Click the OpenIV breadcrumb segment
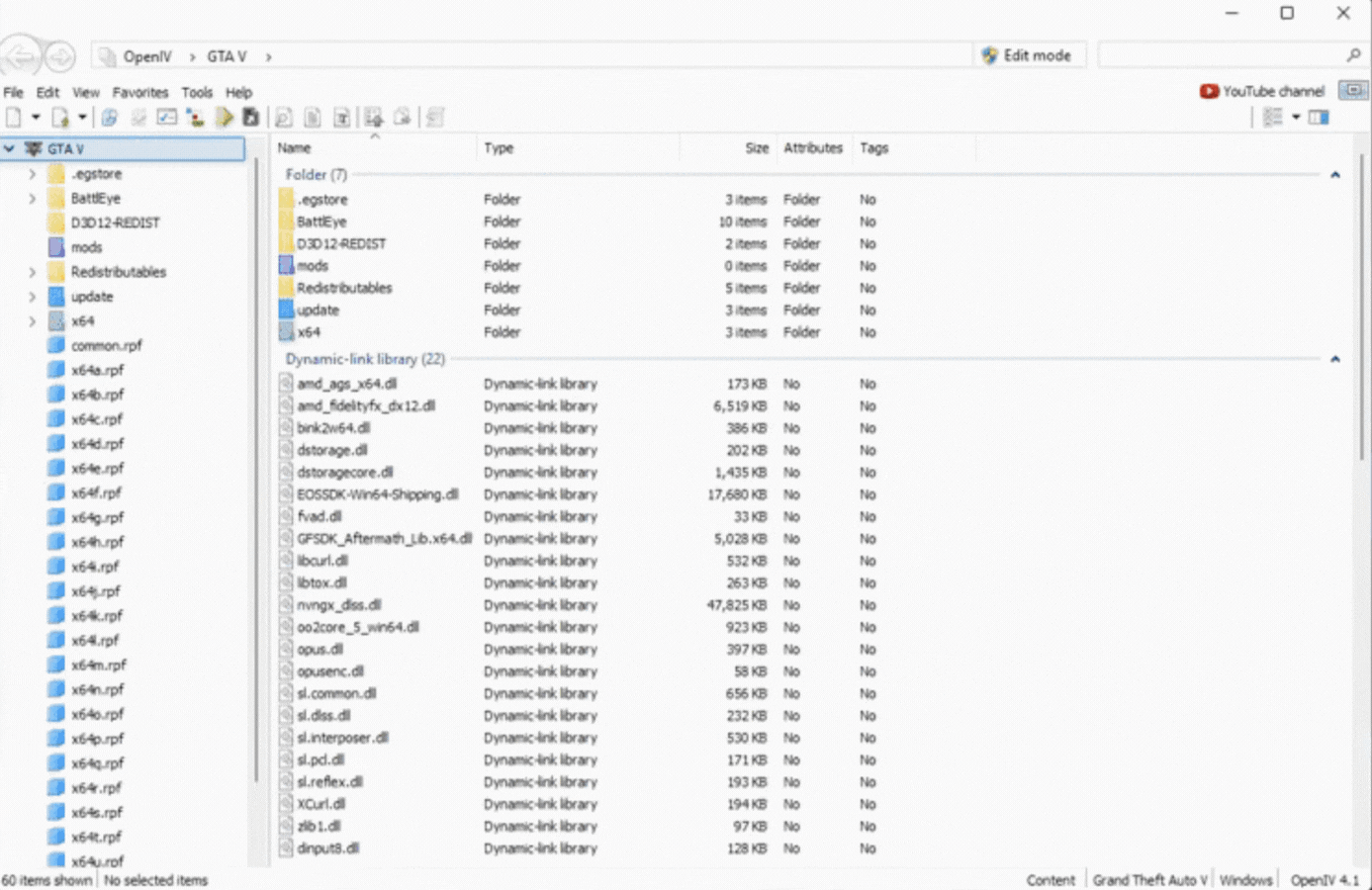The height and width of the screenshot is (890, 1372). tap(147, 56)
